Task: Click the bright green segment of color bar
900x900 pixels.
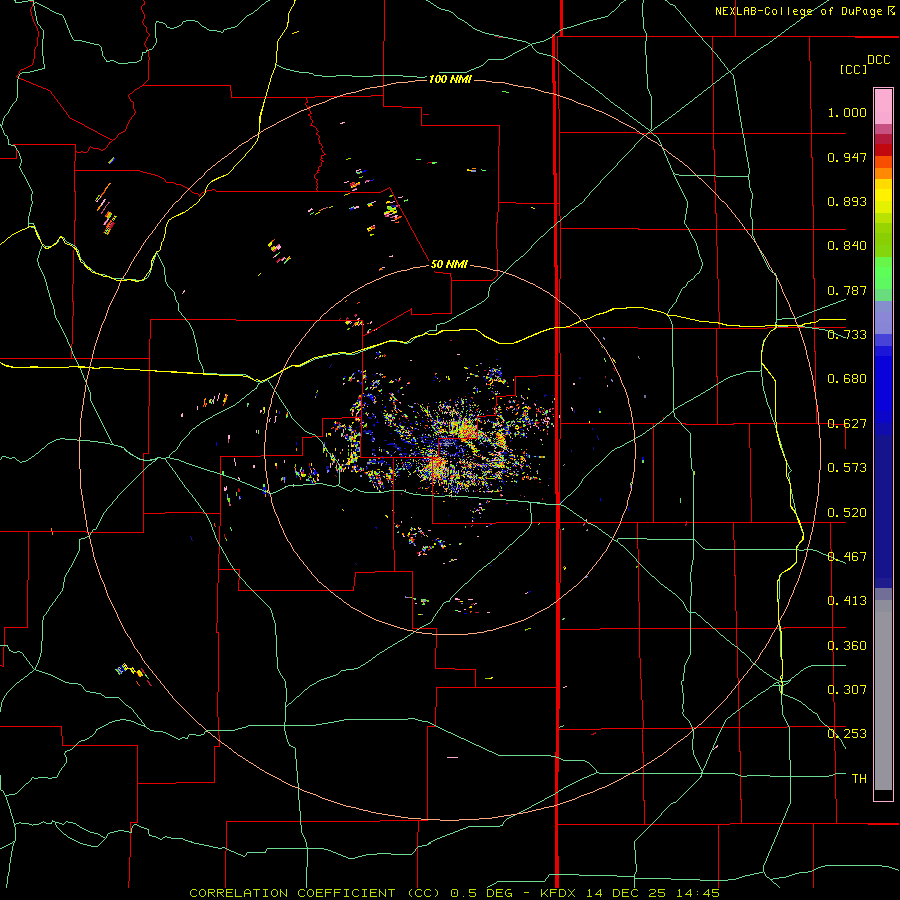Action: [883, 273]
